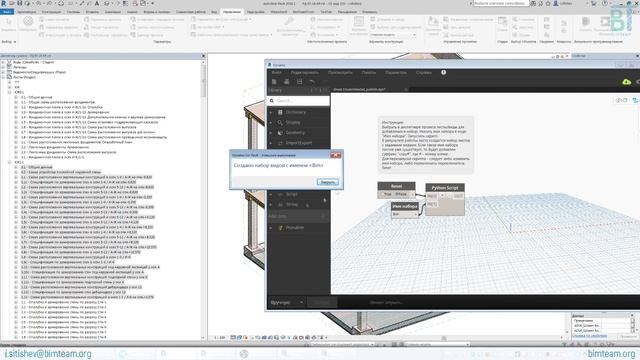
Task: Expand String category in Dynamo library
Action: (271, 204)
